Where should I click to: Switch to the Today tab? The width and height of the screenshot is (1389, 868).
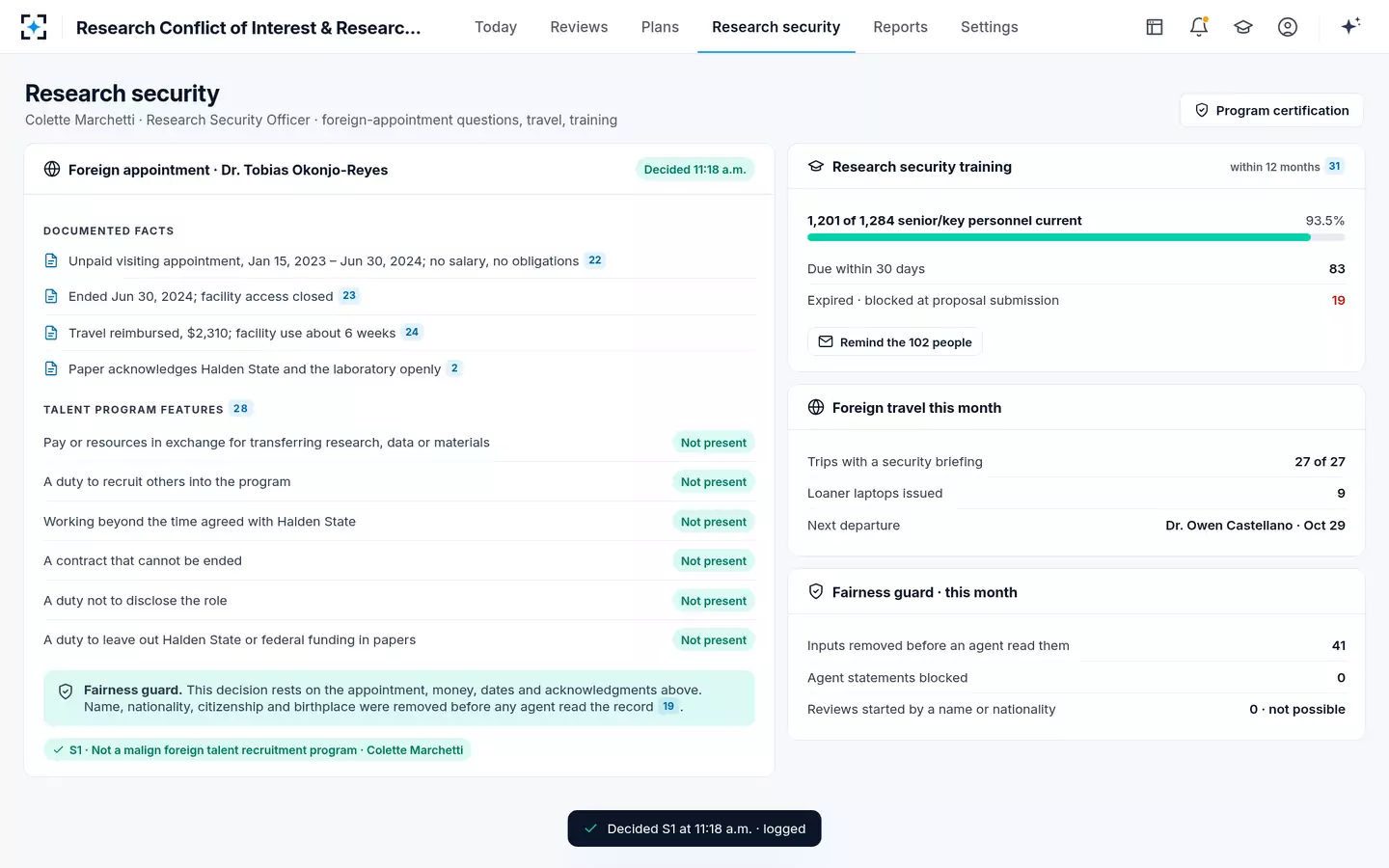pos(496,27)
